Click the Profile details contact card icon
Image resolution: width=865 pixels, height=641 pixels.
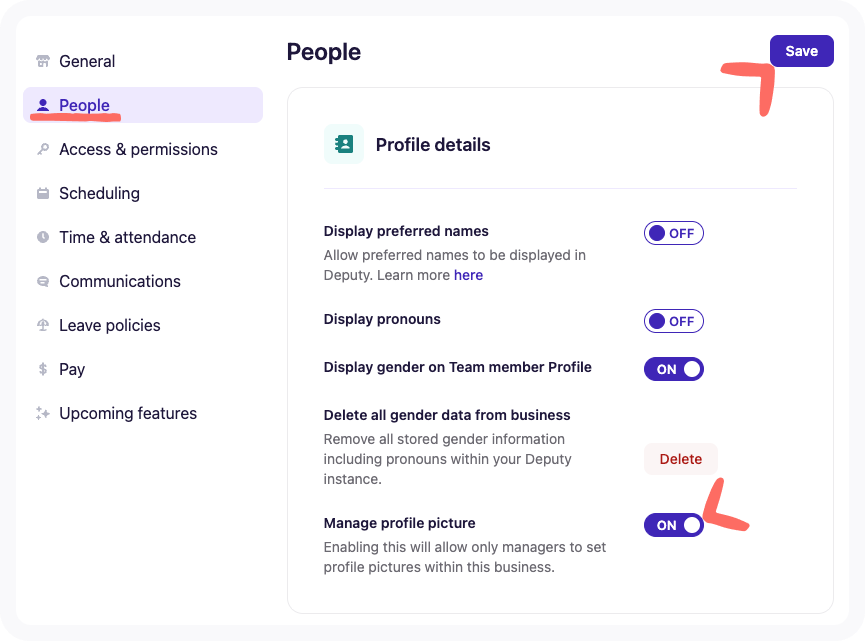[344, 143]
